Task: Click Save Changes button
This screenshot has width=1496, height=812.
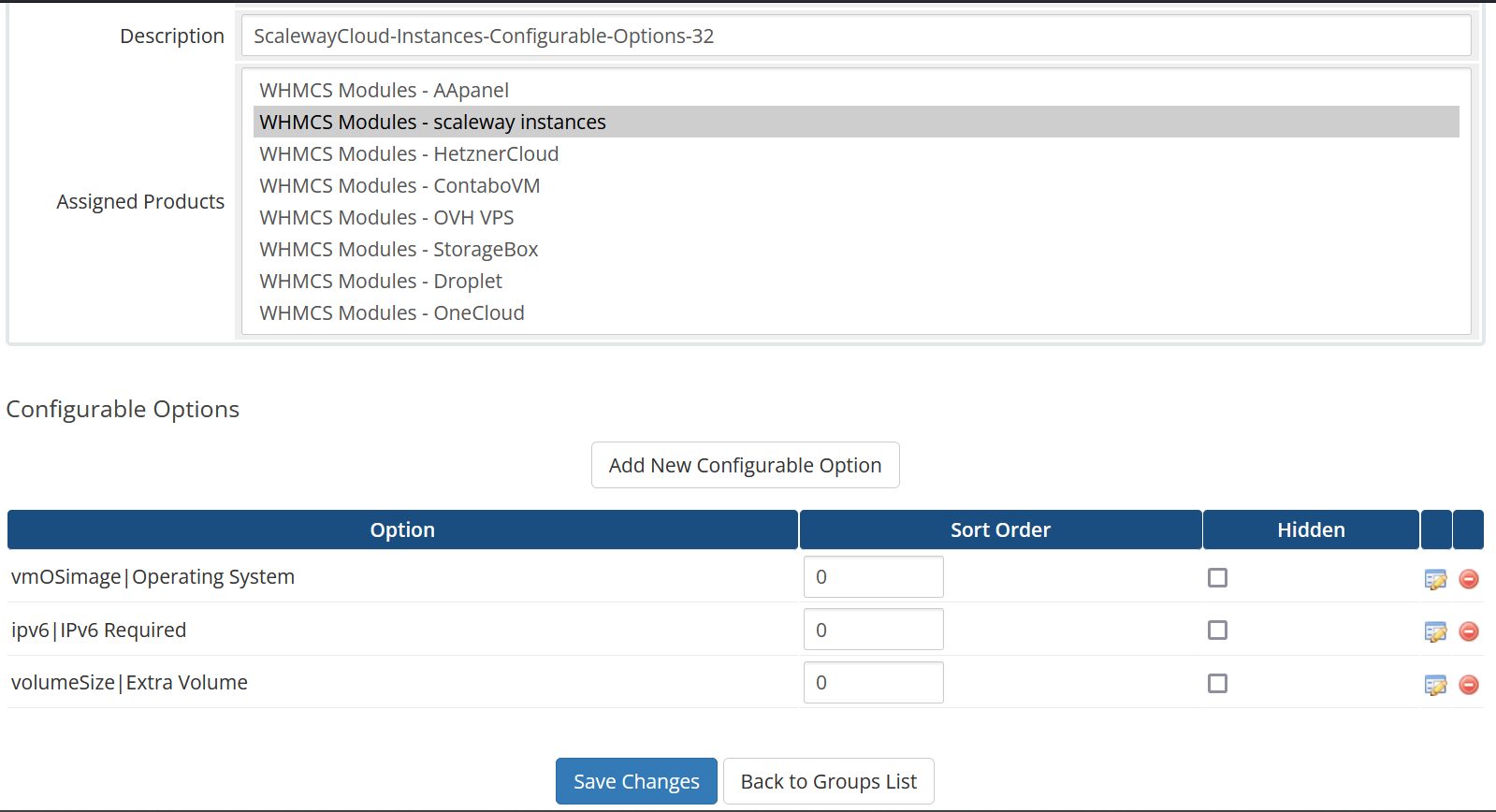Action: click(636, 781)
